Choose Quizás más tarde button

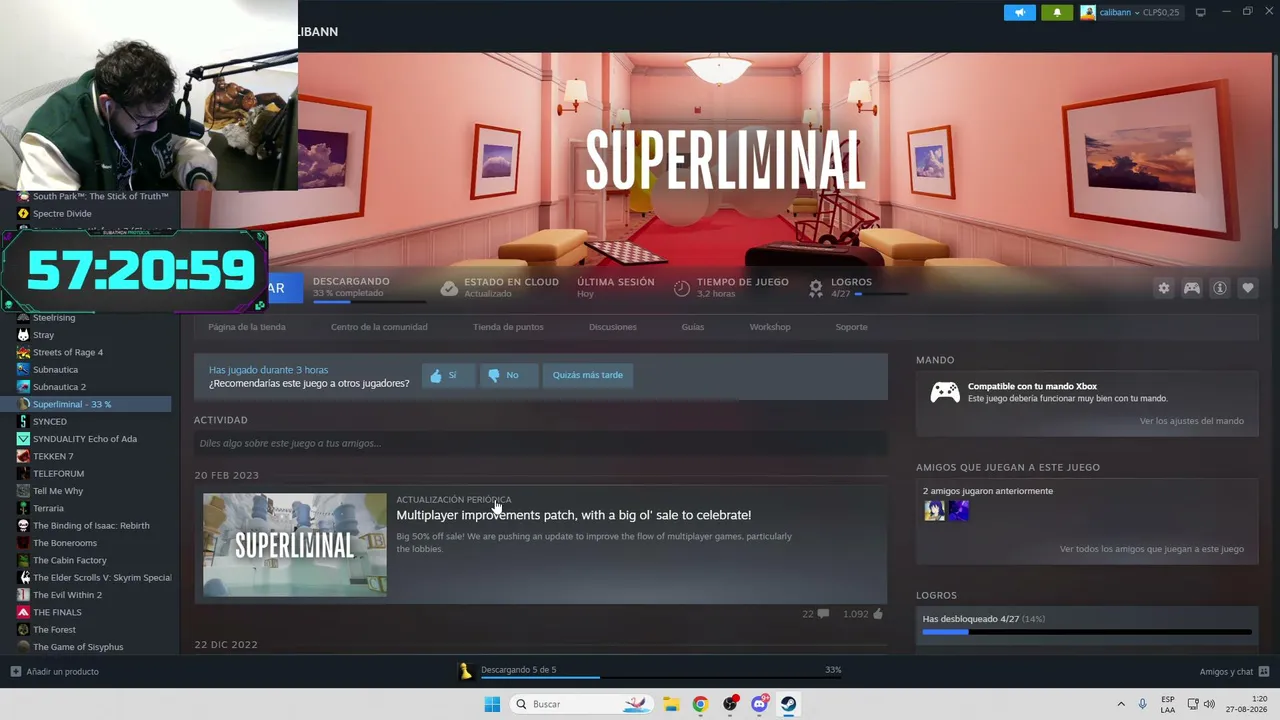(588, 375)
